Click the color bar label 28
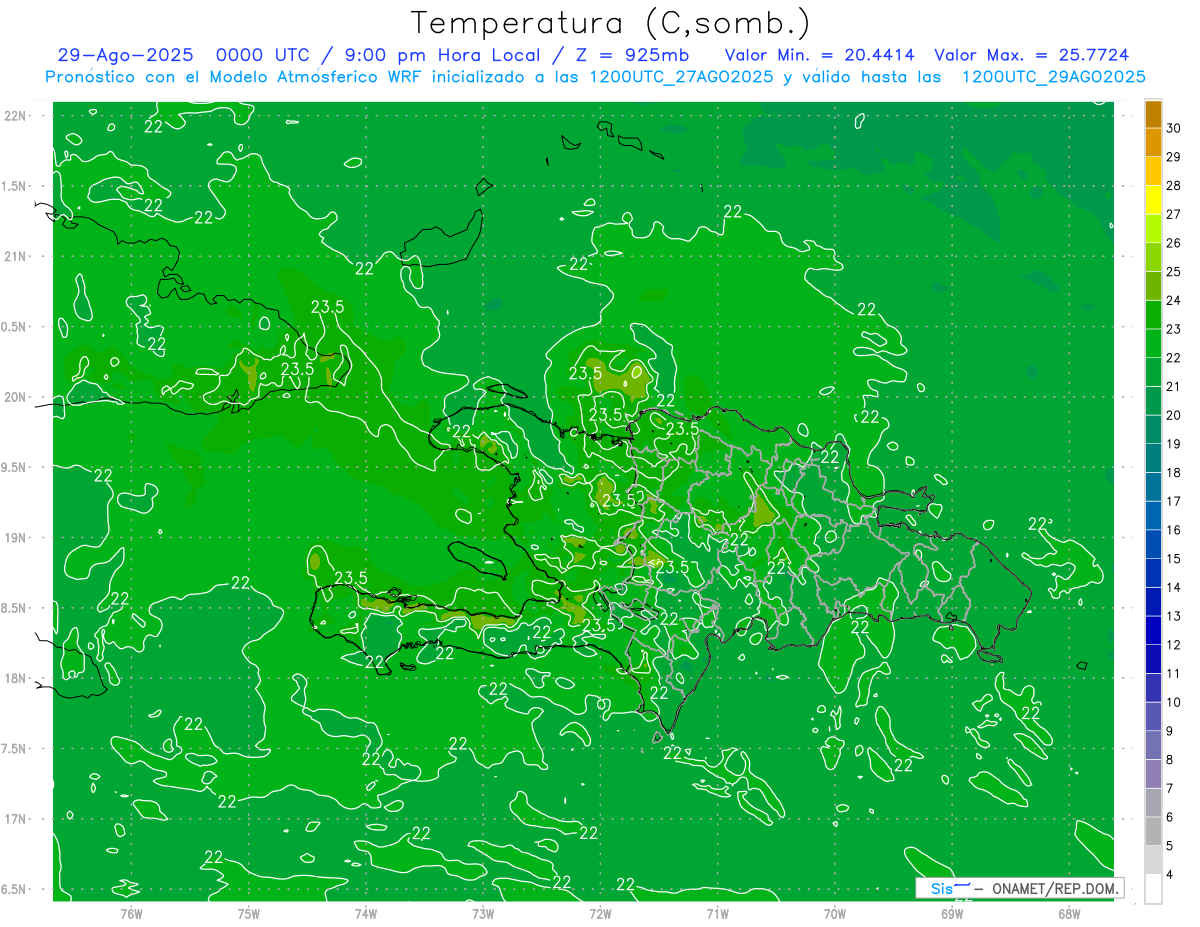 click(x=1174, y=186)
